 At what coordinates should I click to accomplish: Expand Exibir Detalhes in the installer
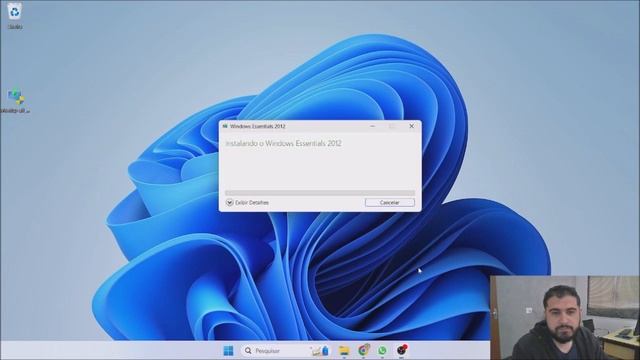pyautogui.click(x=247, y=202)
